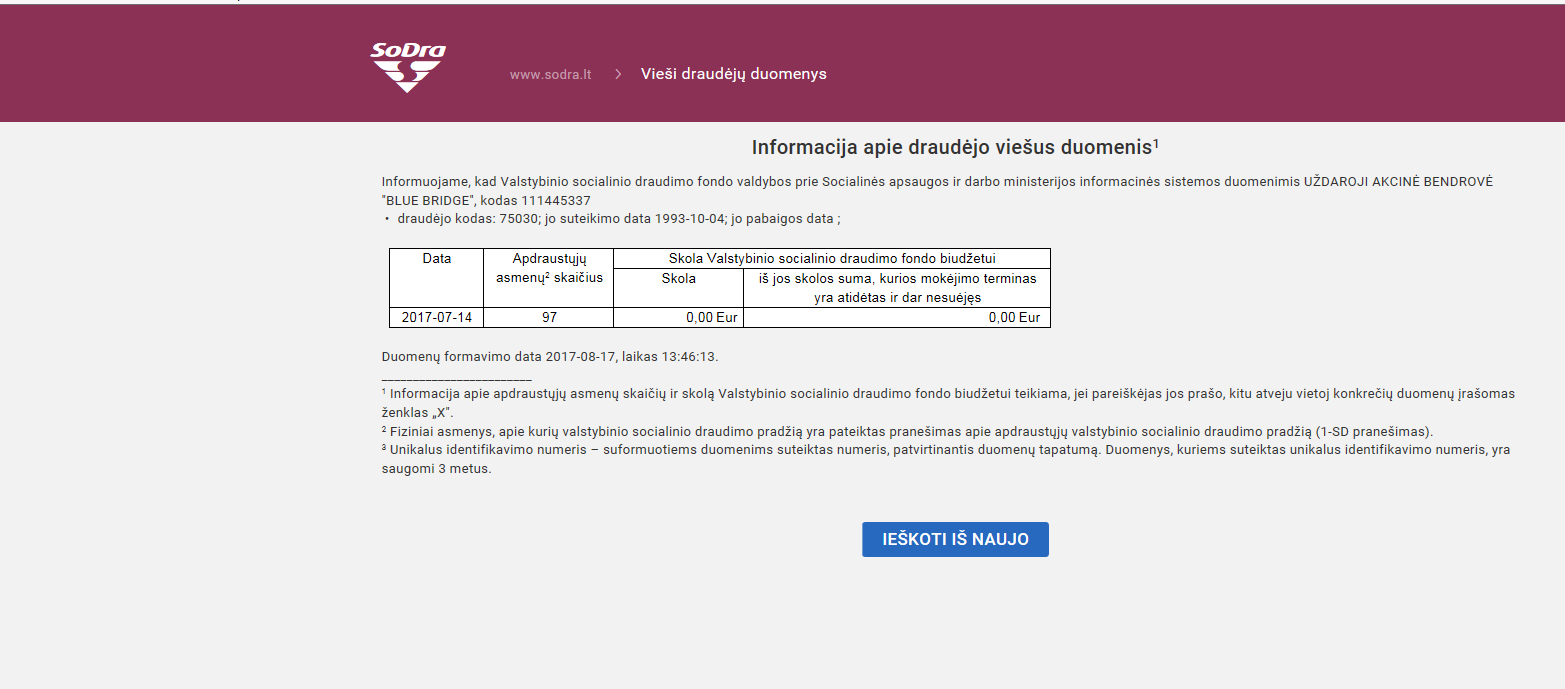This screenshot has height=689, width=1565.
Task: Click the page heading Informacija apie draudėjo viešus duomenis
Action: [954, 148]
